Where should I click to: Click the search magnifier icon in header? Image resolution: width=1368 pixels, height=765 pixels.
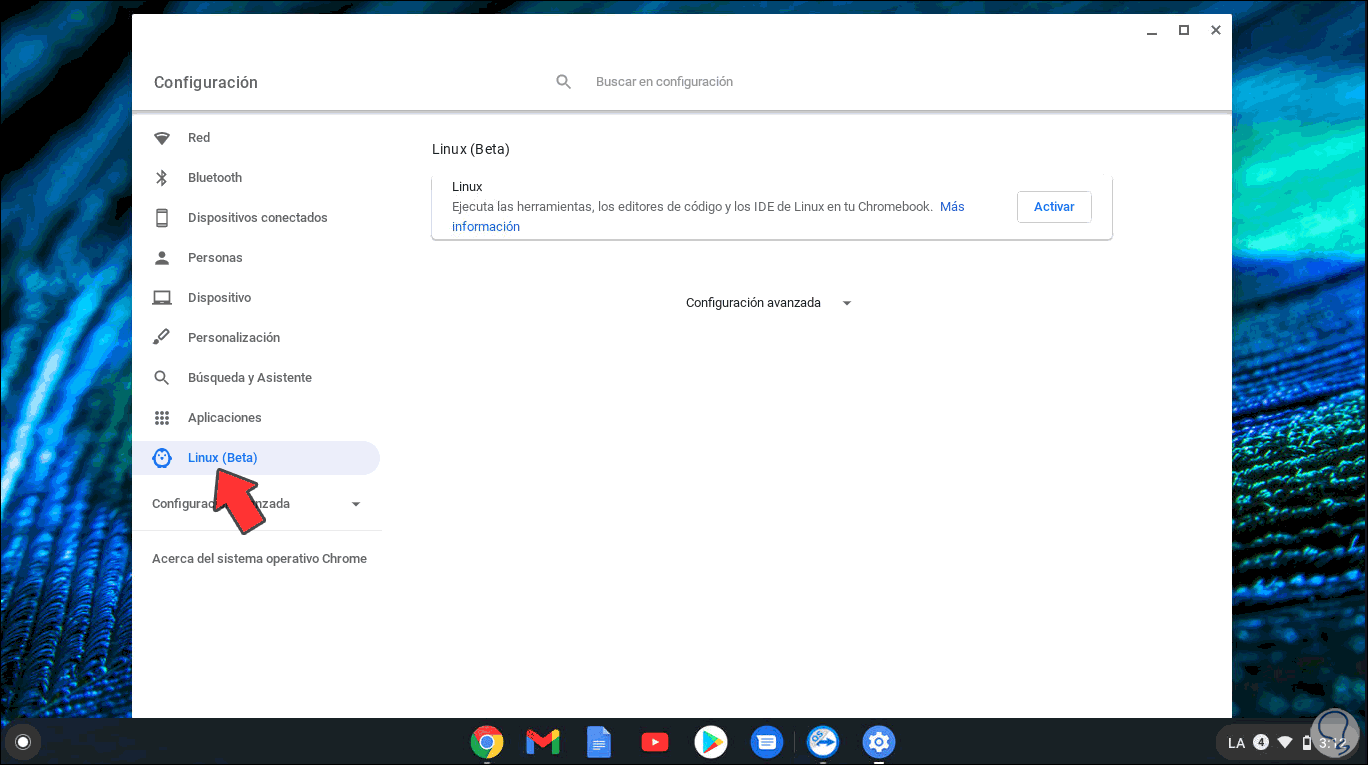pos(564,82)
